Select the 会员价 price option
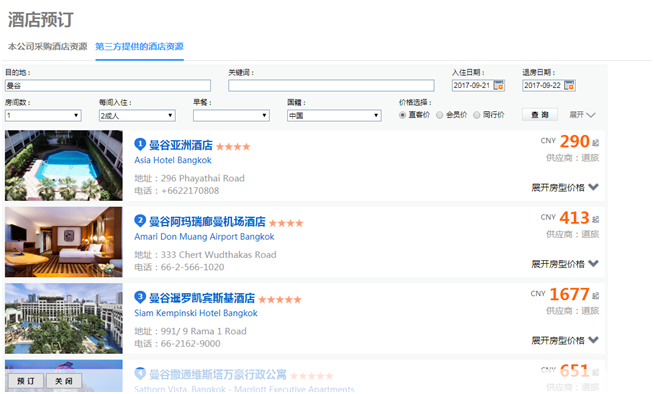This screenshot has height=394, width=654. (x=439, y=115)
